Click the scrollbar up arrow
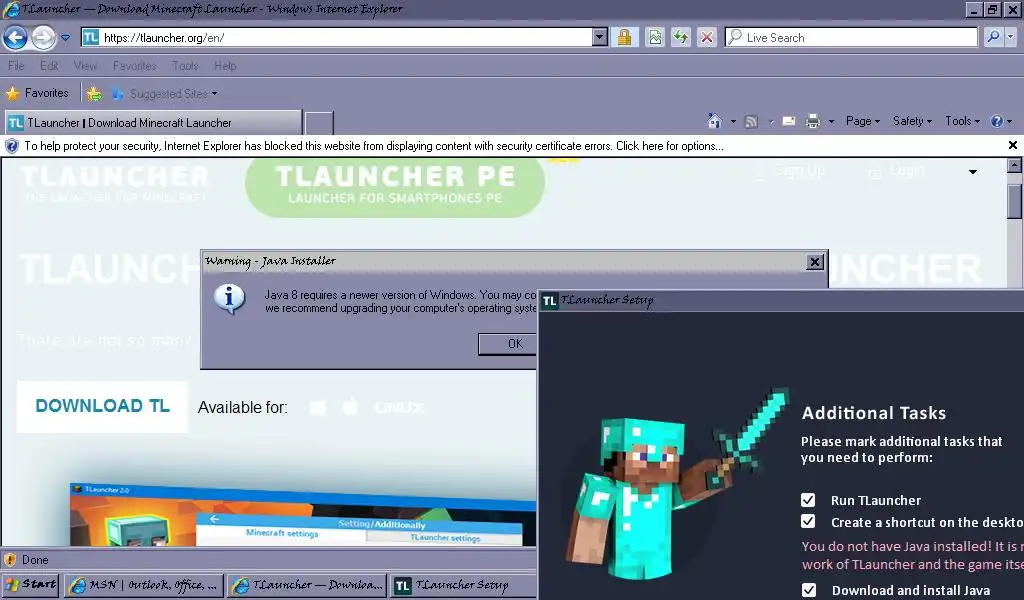This screenshot has height=600, width=1024. (1014, 165)
